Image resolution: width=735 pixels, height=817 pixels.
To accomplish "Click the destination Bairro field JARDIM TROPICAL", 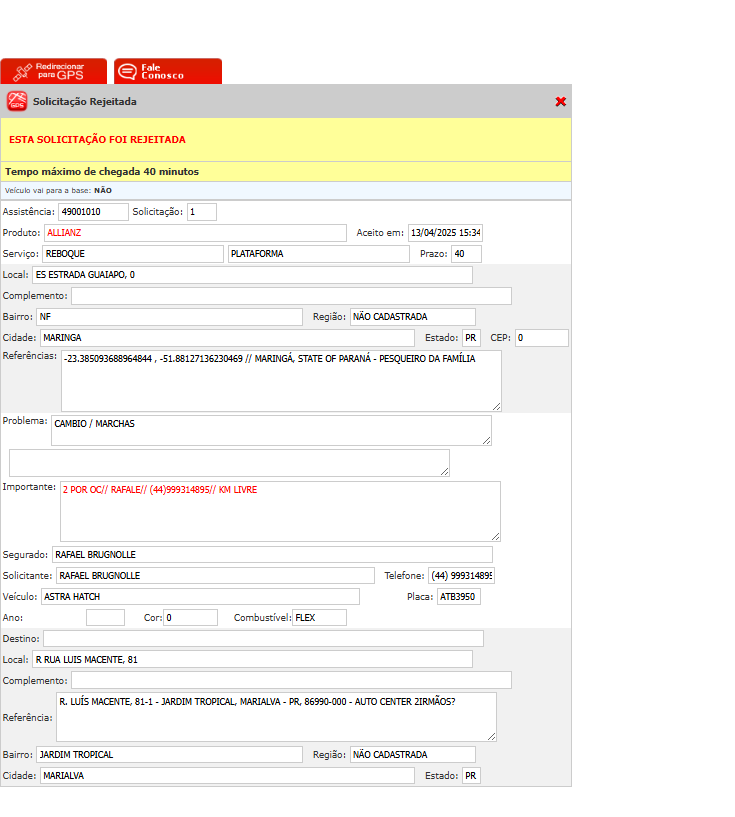I will (x=168, y=755).
